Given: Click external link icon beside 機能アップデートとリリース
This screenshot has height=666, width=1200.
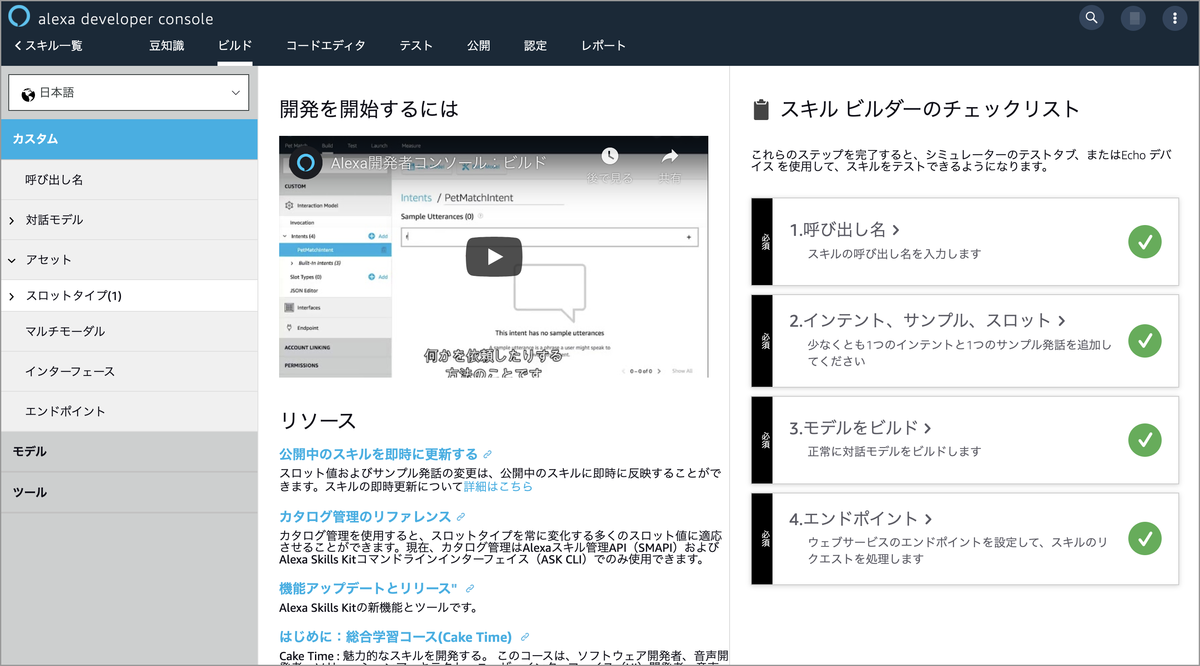Looking at the screenshot, I should pyautogui.click(x=469, y=589).
